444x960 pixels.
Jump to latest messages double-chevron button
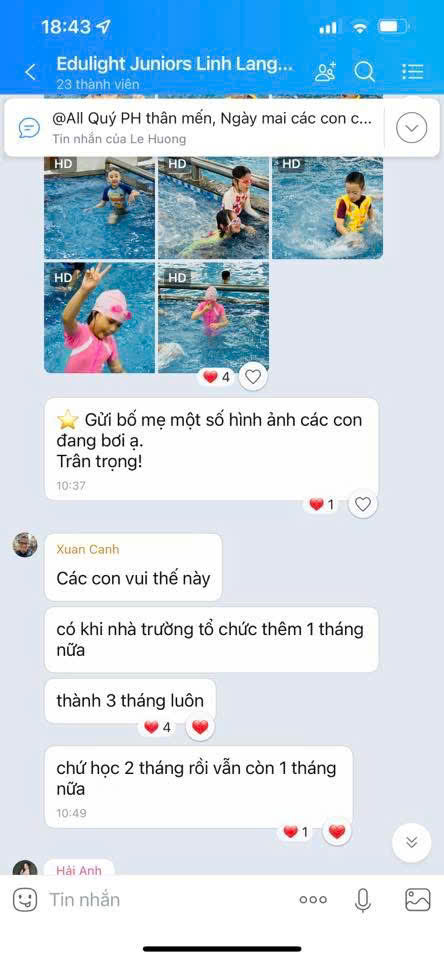[x=412, y=842]
